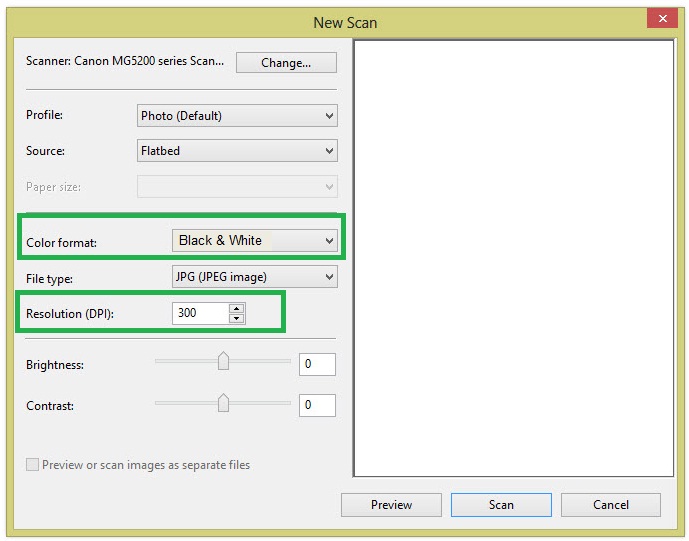Click the Contrast slider handle

(x=223, y=403)
